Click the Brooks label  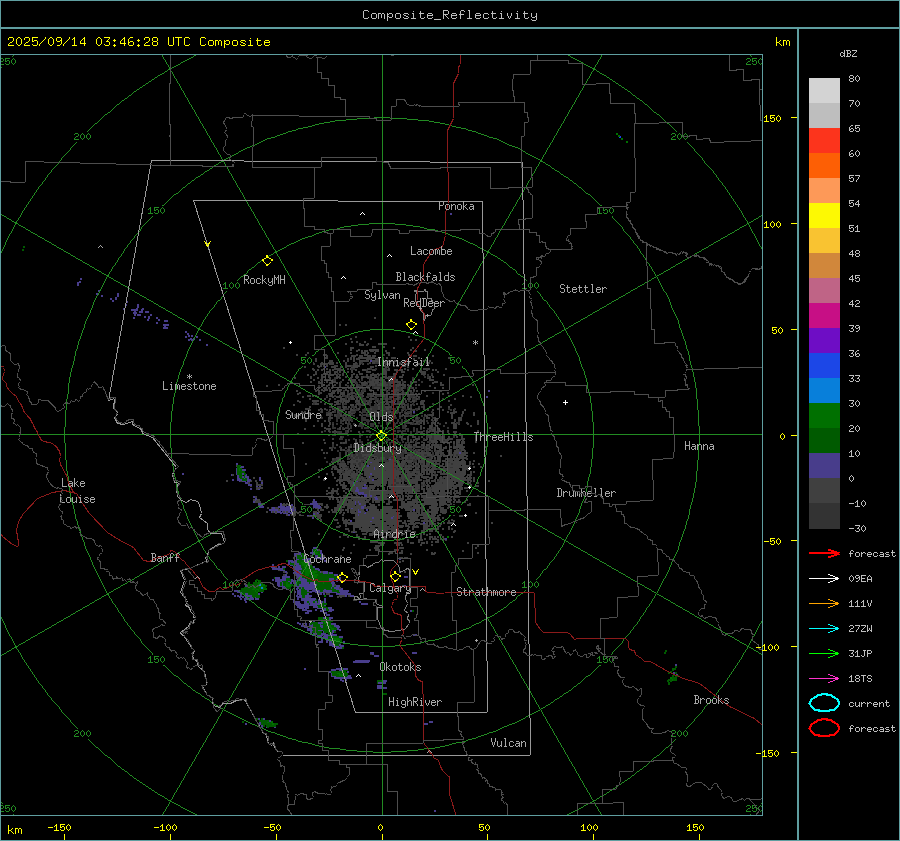coord(711,700)
